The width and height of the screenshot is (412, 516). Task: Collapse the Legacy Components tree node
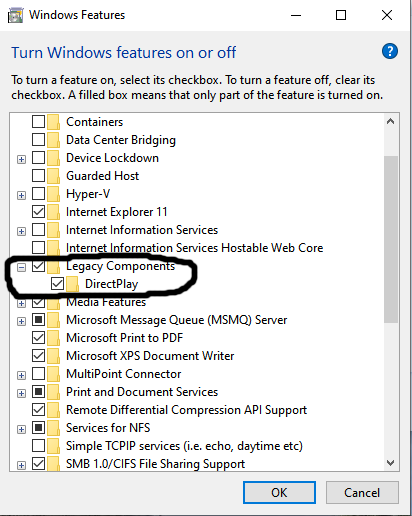21,267
